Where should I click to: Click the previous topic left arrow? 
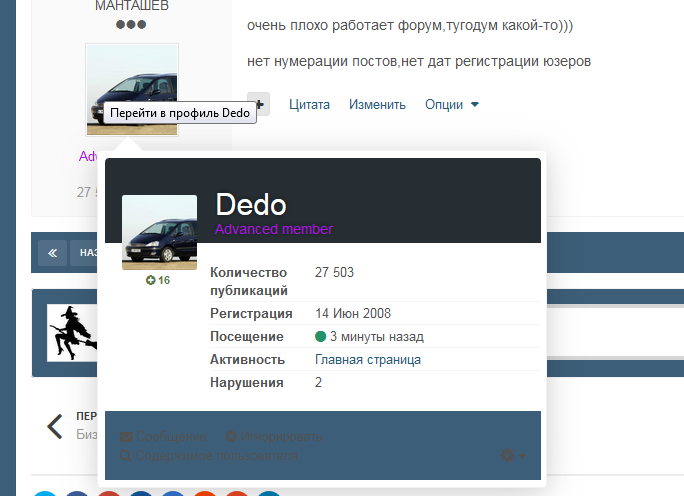(55, 427)
